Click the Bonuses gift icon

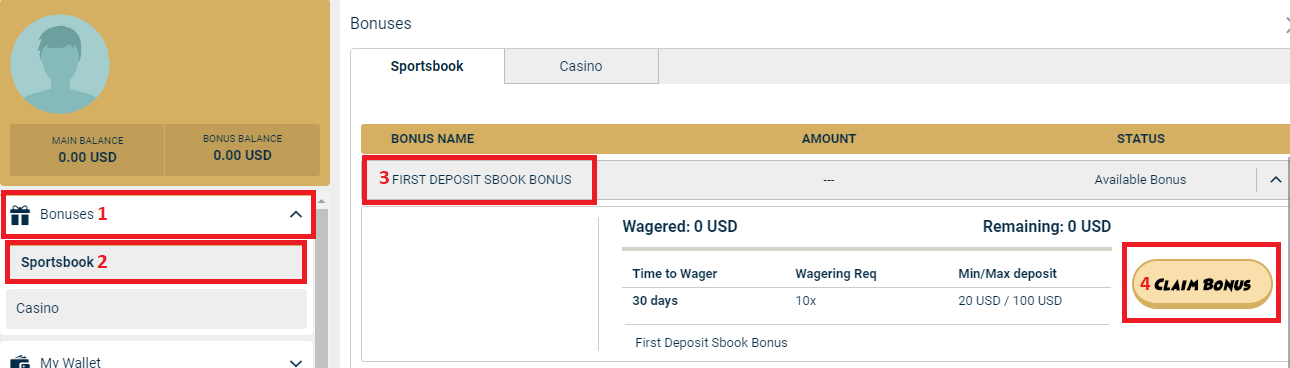20,214
